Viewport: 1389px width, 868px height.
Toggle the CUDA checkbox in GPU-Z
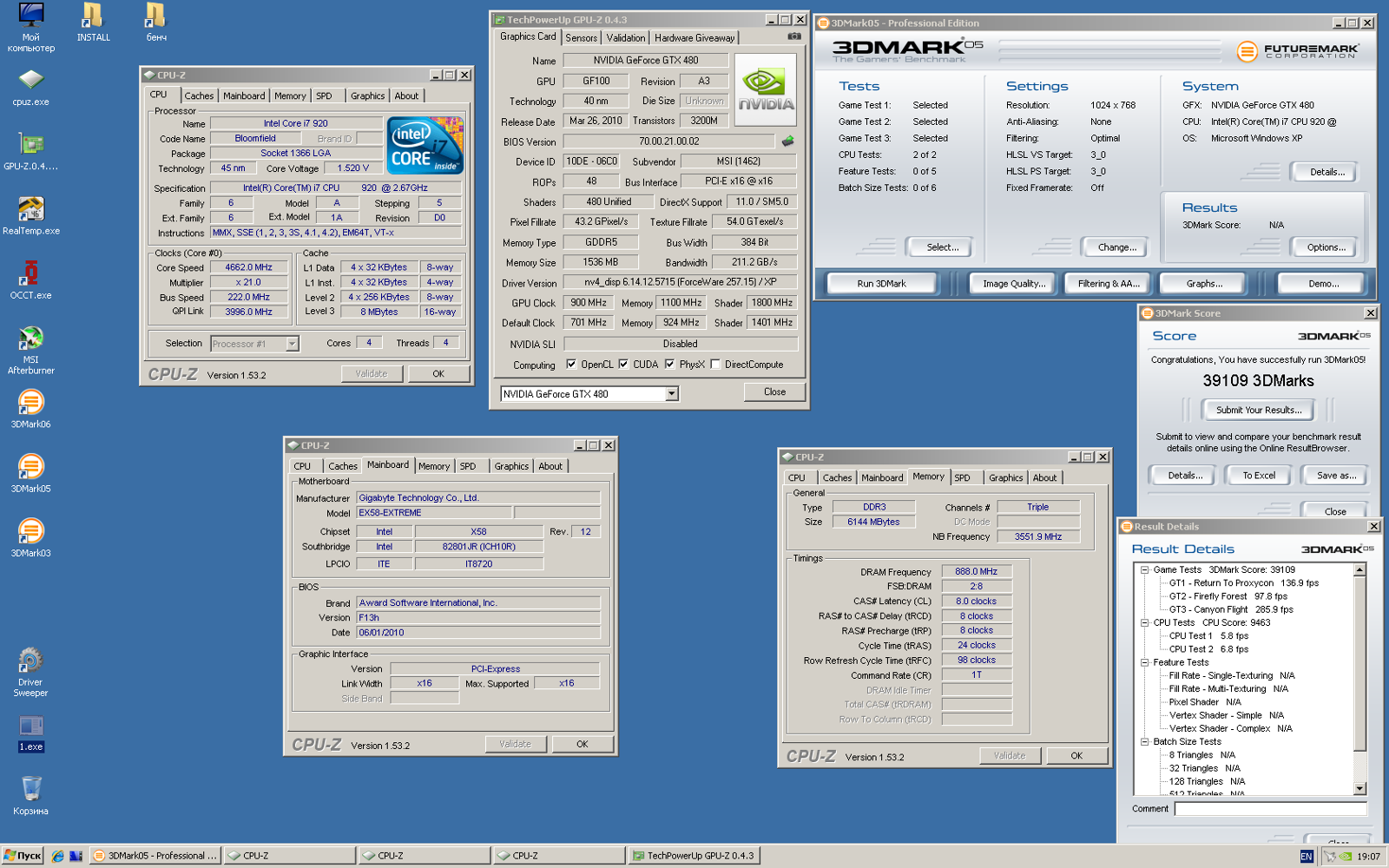623,365
